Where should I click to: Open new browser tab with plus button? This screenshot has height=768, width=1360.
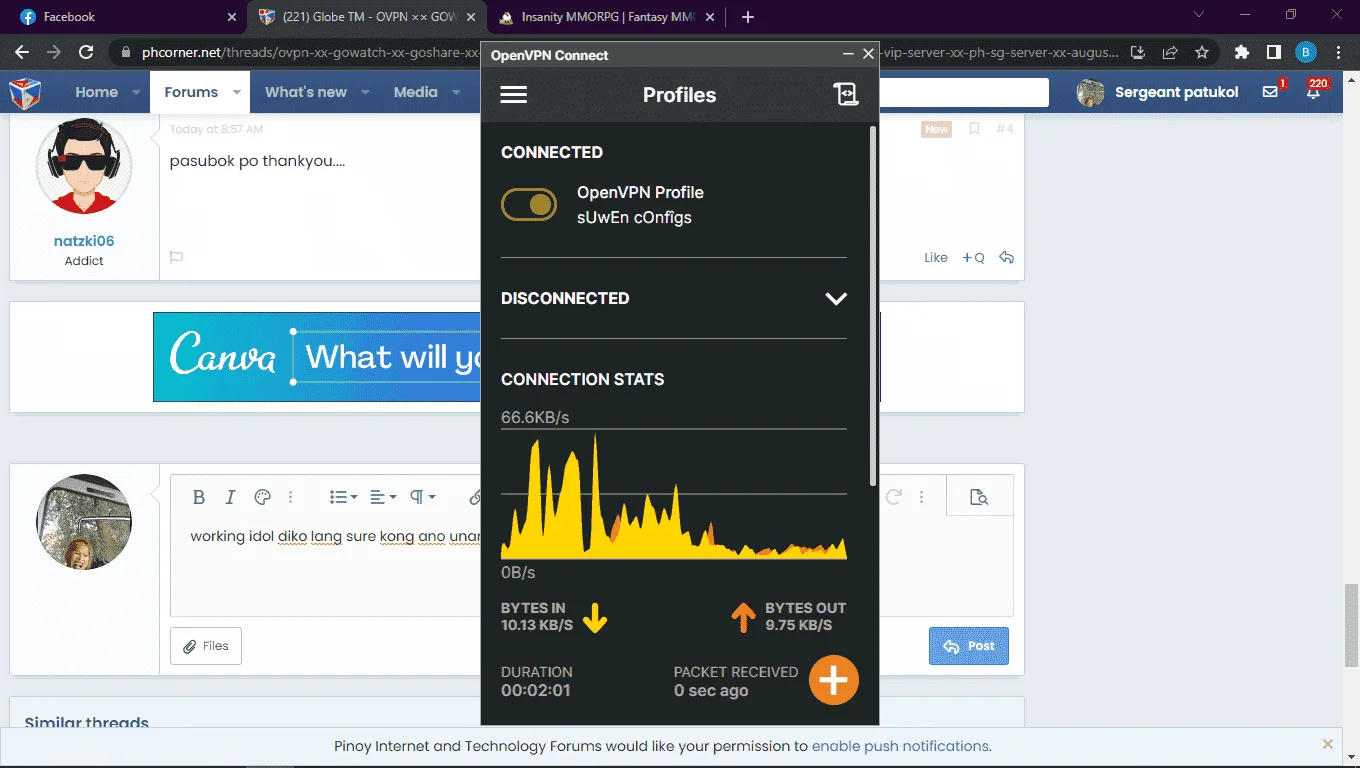click(x=748, y=17)
